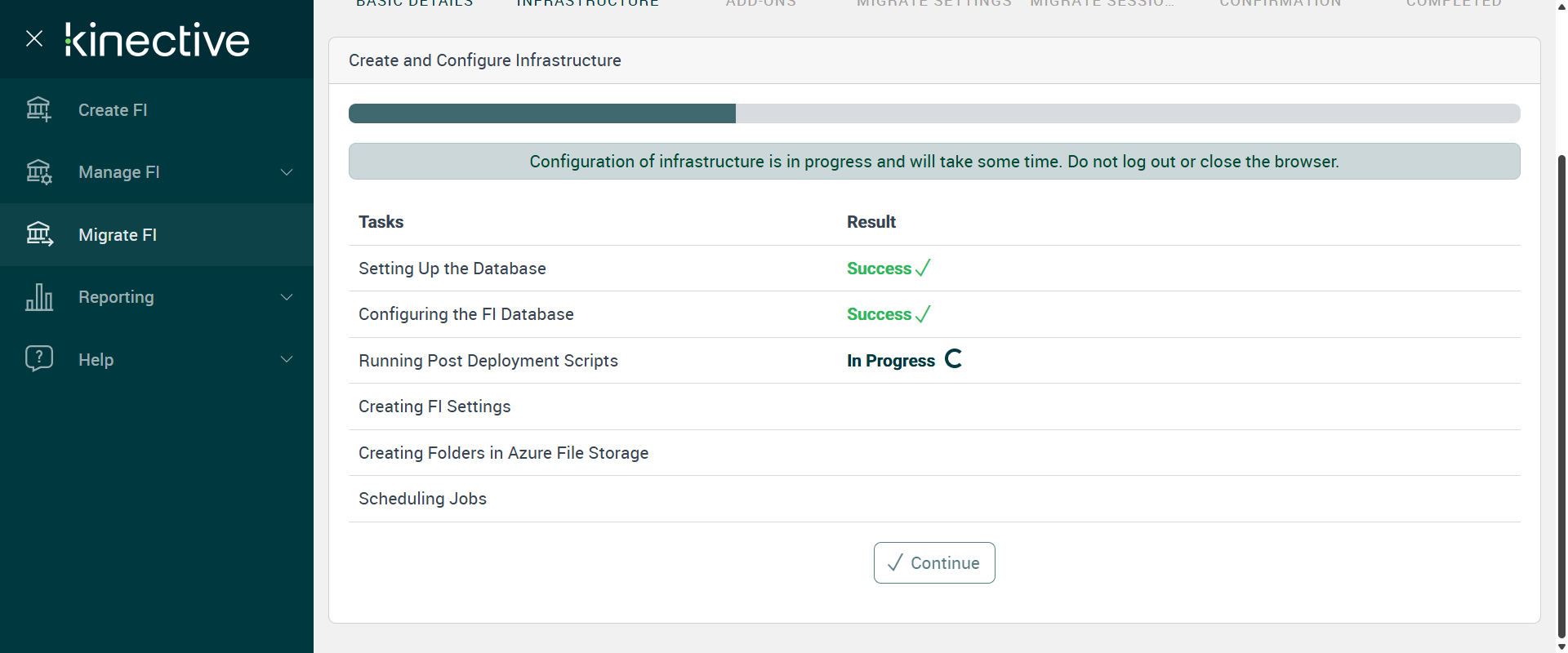Image resolution: width=1568 pixels, height=653 pixels.
Task: Select the Create FI menu item
Action: coord(113,110)
